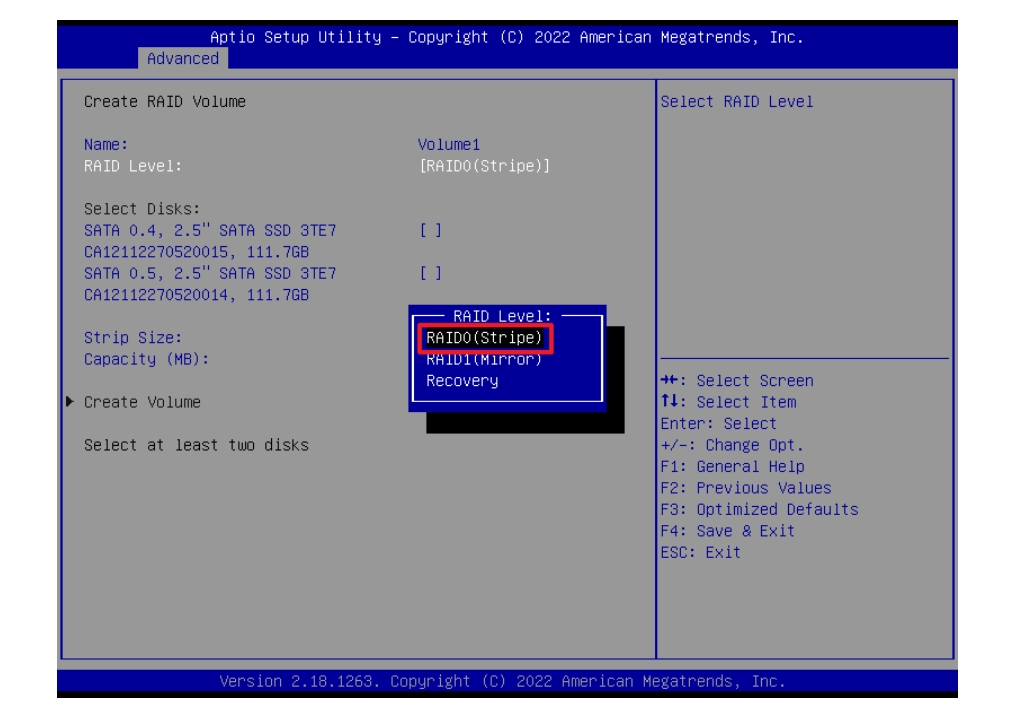Check the SATA 0.4 disk checkbox
The image size is (1016, 726).
[430, 231]
